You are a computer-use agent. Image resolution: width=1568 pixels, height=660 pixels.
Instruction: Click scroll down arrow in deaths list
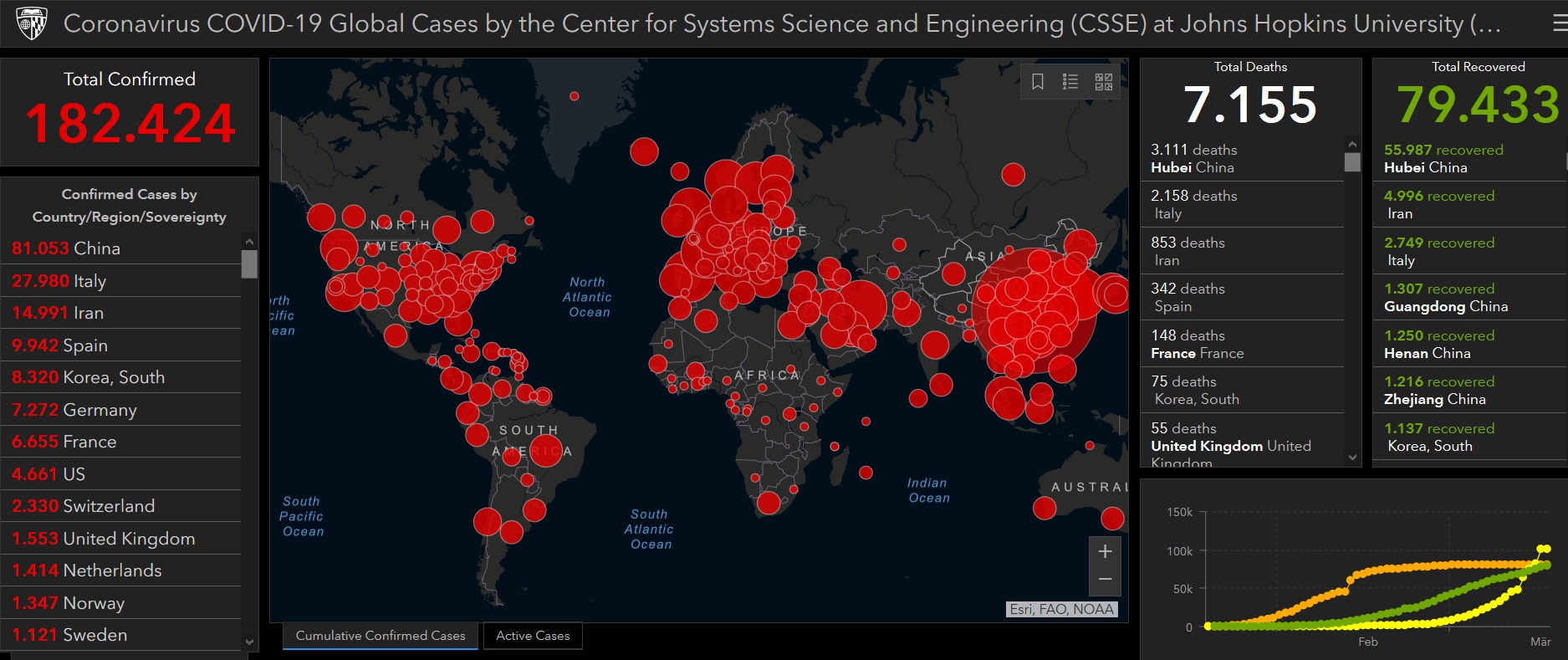coord(1352,458)
